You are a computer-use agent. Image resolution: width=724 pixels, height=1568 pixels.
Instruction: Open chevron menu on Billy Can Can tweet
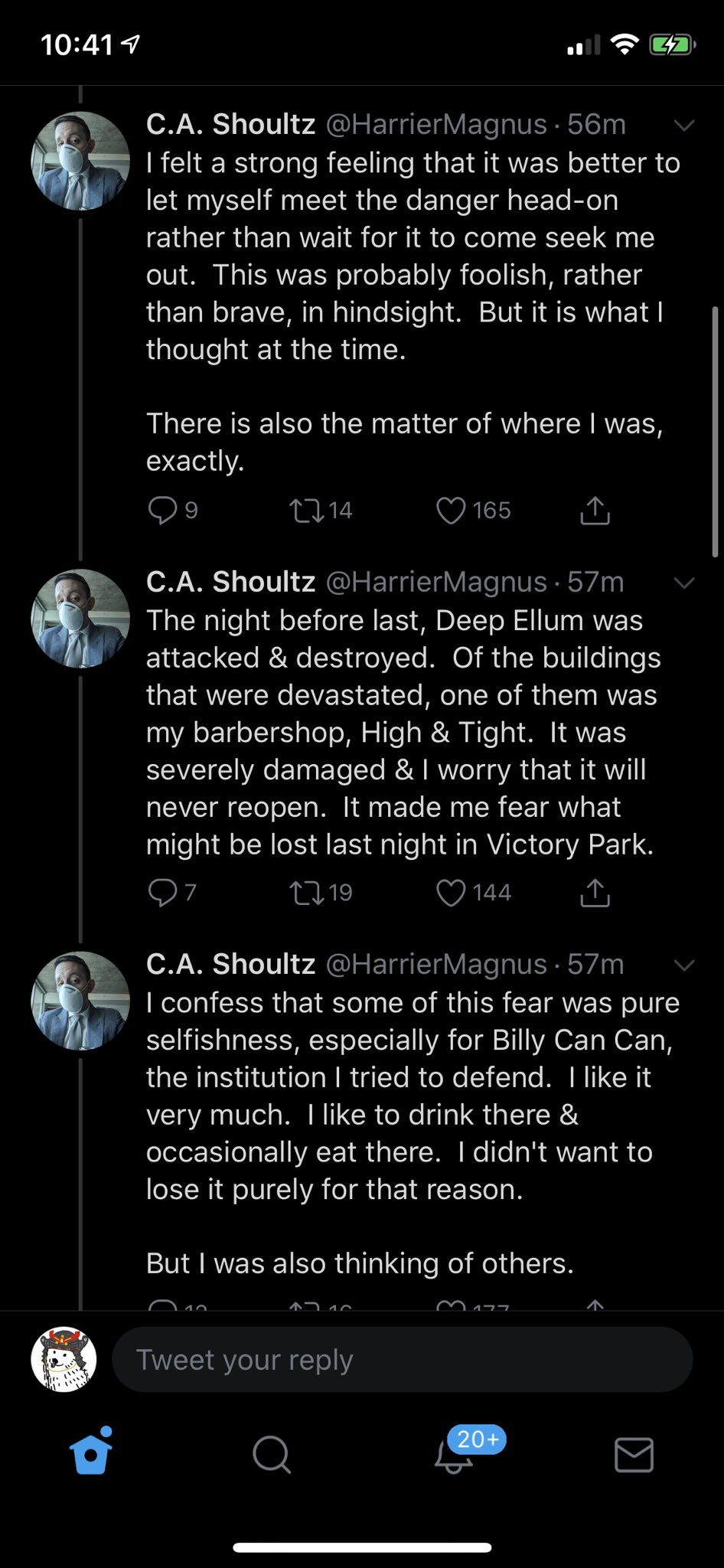683,965
